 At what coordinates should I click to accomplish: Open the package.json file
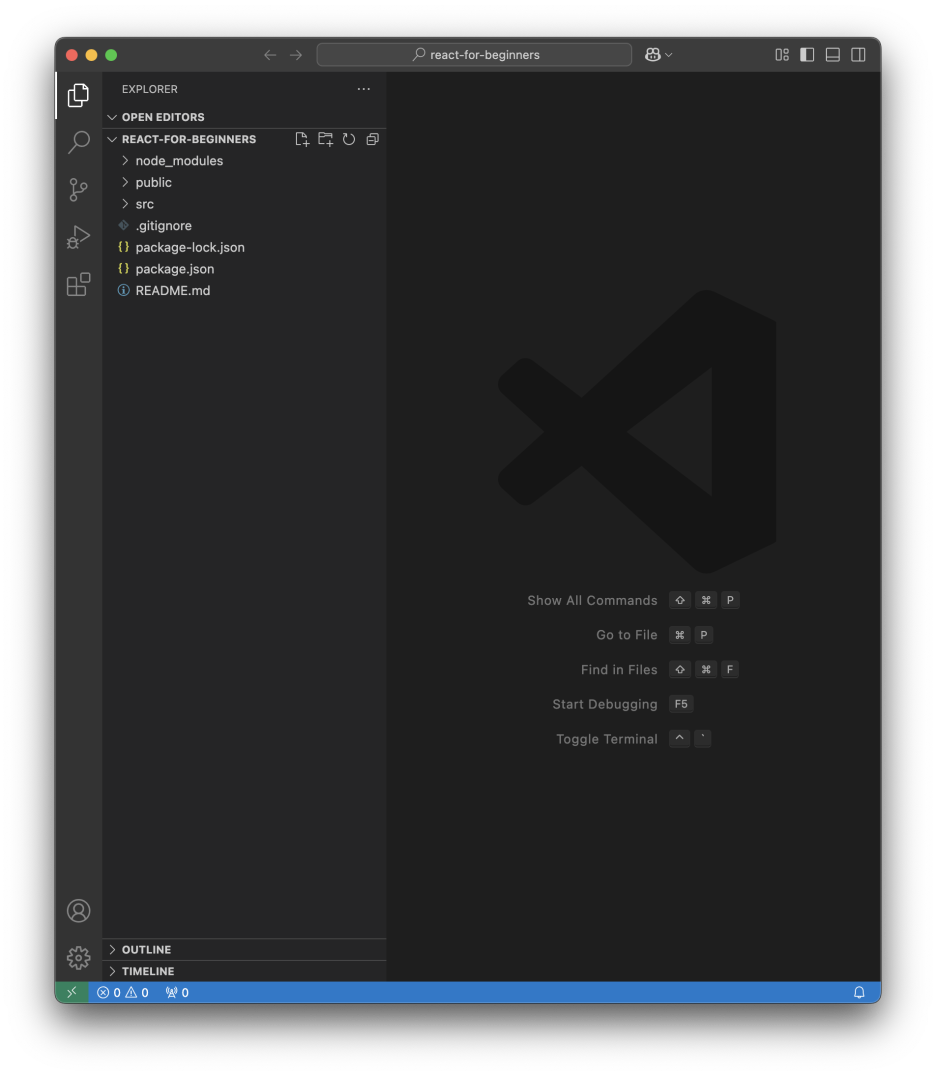tap(244, 269)
